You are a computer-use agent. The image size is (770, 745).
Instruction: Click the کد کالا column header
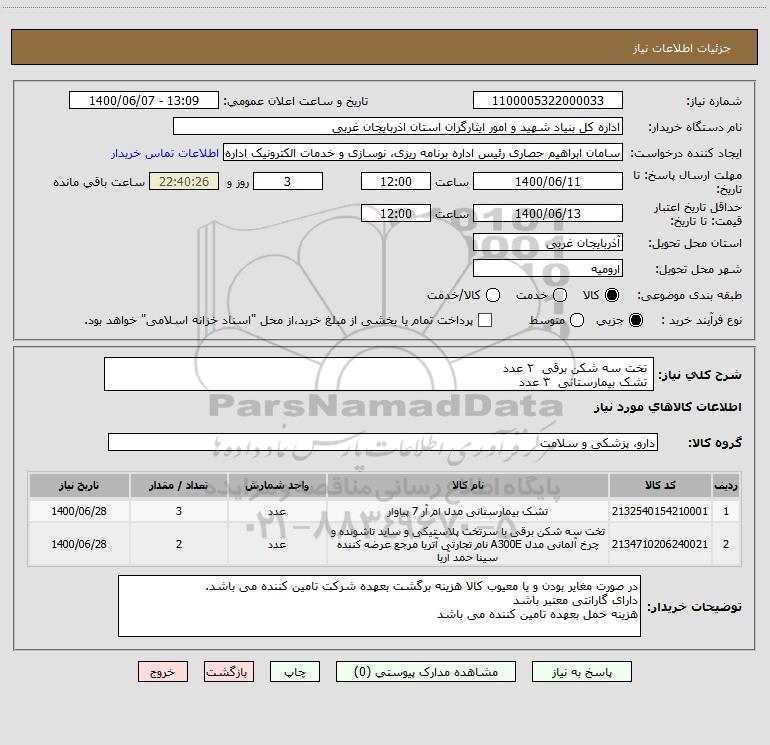coord(660,485)
